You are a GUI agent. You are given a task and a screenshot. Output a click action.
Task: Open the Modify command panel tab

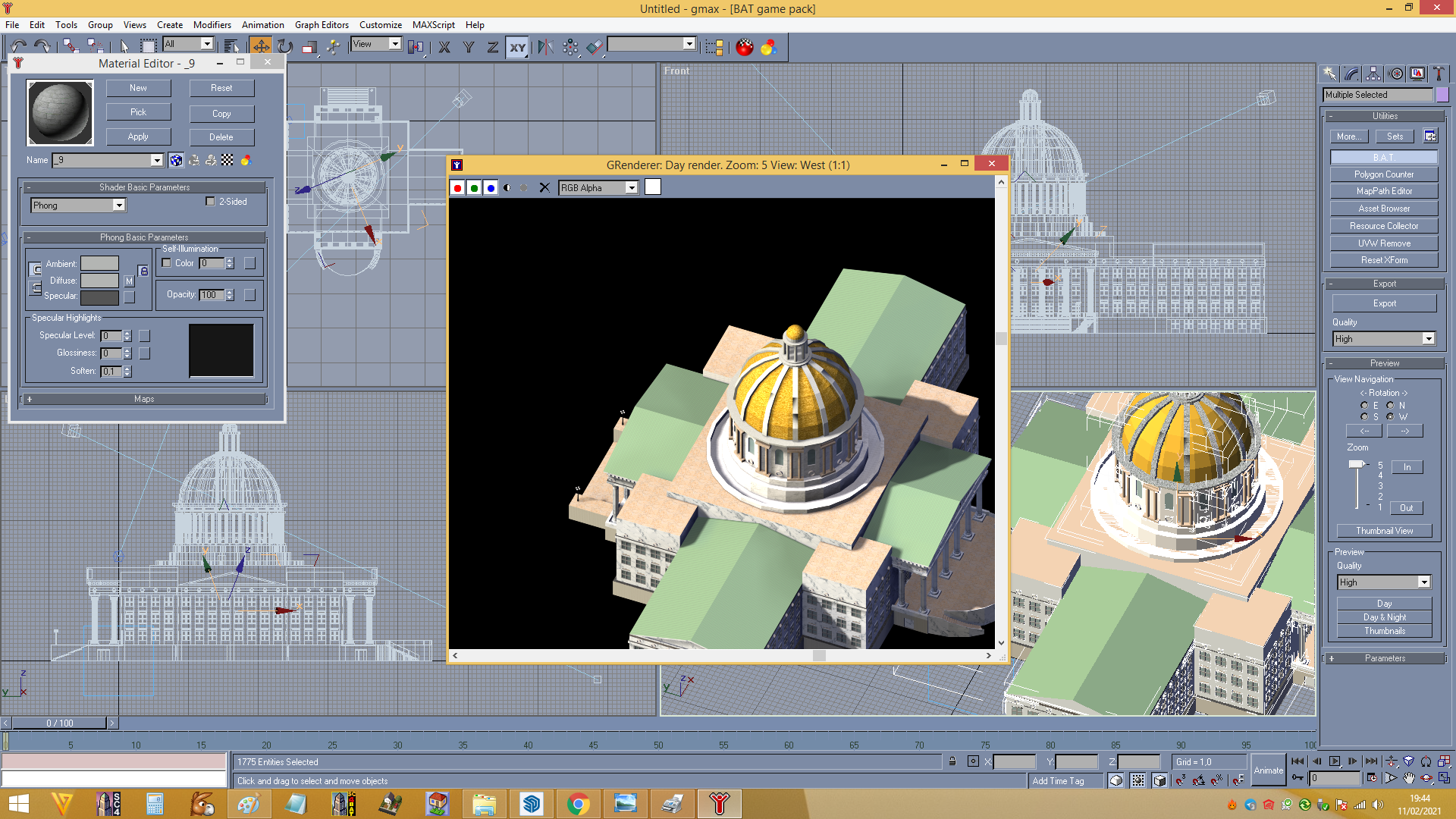click(1351, 74)
